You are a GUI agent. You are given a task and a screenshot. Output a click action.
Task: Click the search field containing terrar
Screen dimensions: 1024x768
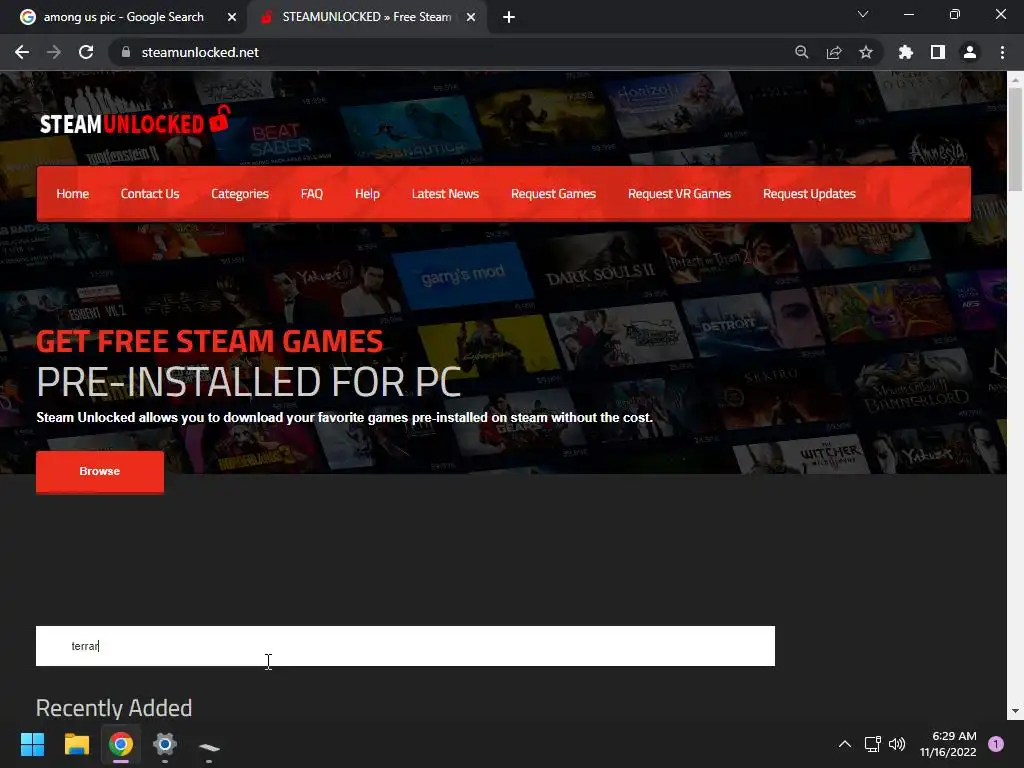point(405,646)
